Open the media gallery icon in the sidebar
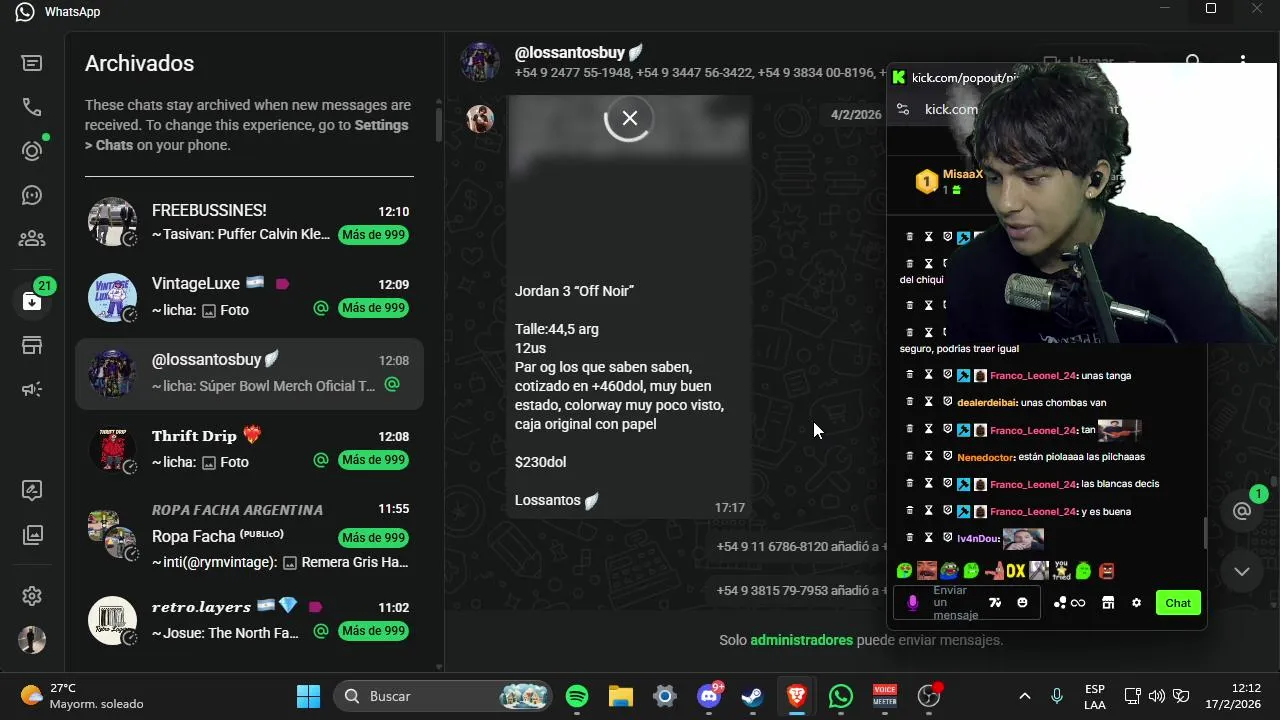Screen dimensions: 1280x720 [32, 535]
